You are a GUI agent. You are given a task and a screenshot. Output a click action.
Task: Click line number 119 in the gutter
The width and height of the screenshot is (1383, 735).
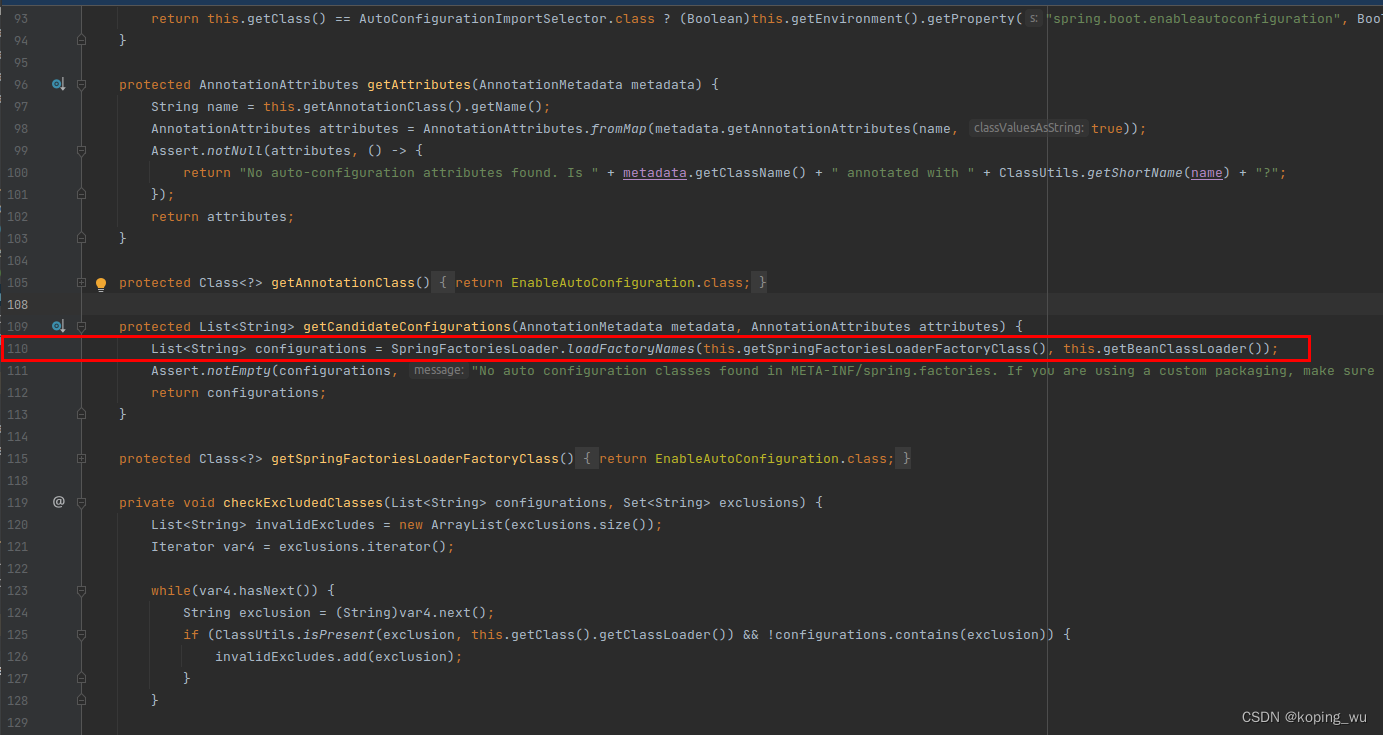[17, 503]
